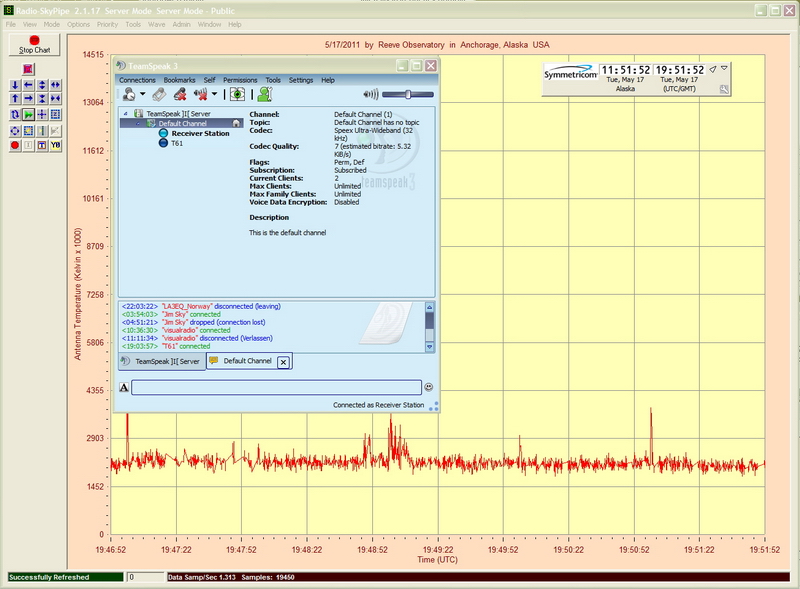
Task: Select the Receiver Station client
Action: (x=200, y=133)
